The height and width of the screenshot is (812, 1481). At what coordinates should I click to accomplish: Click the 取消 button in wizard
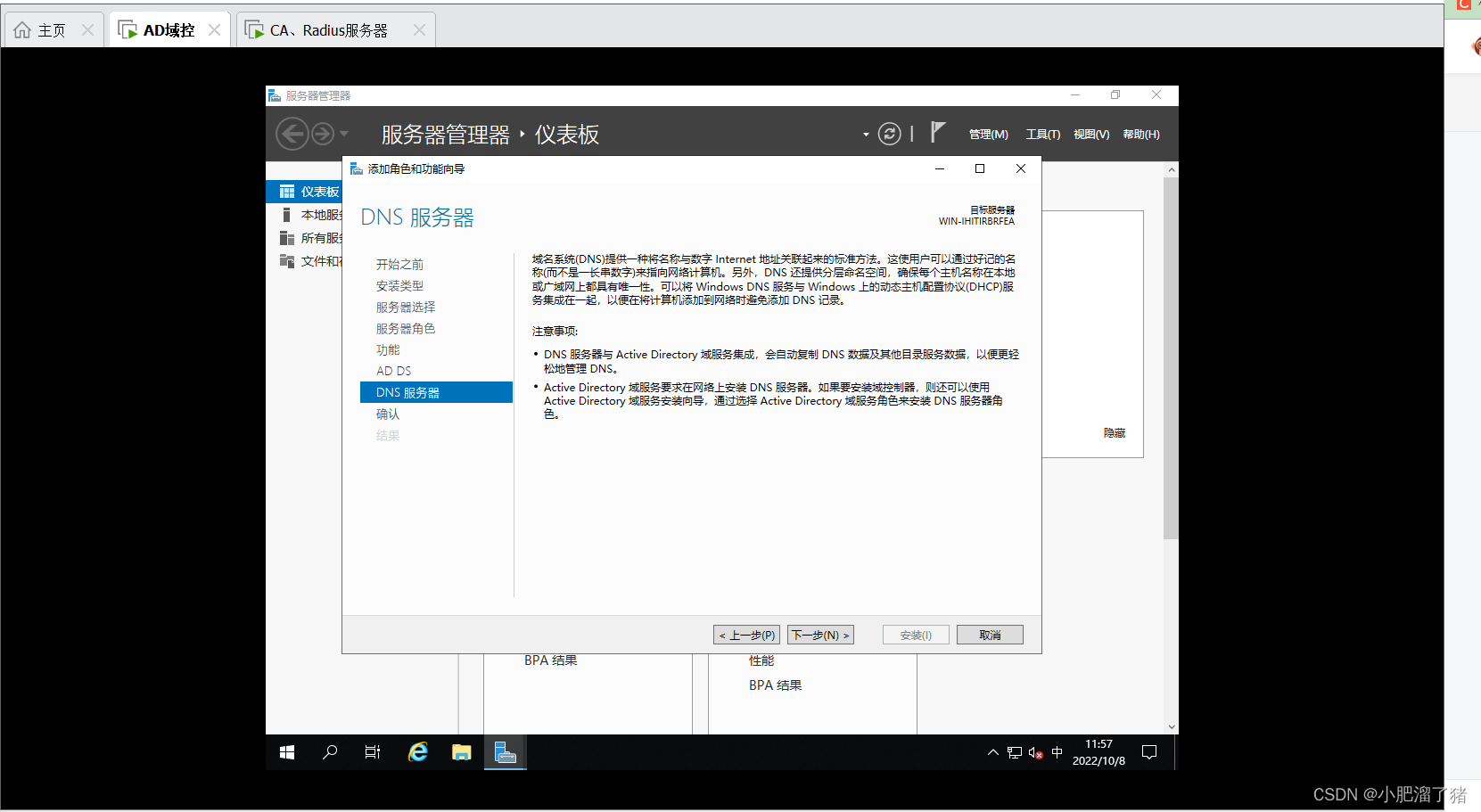pyautogui.click(x=990, y=635)
